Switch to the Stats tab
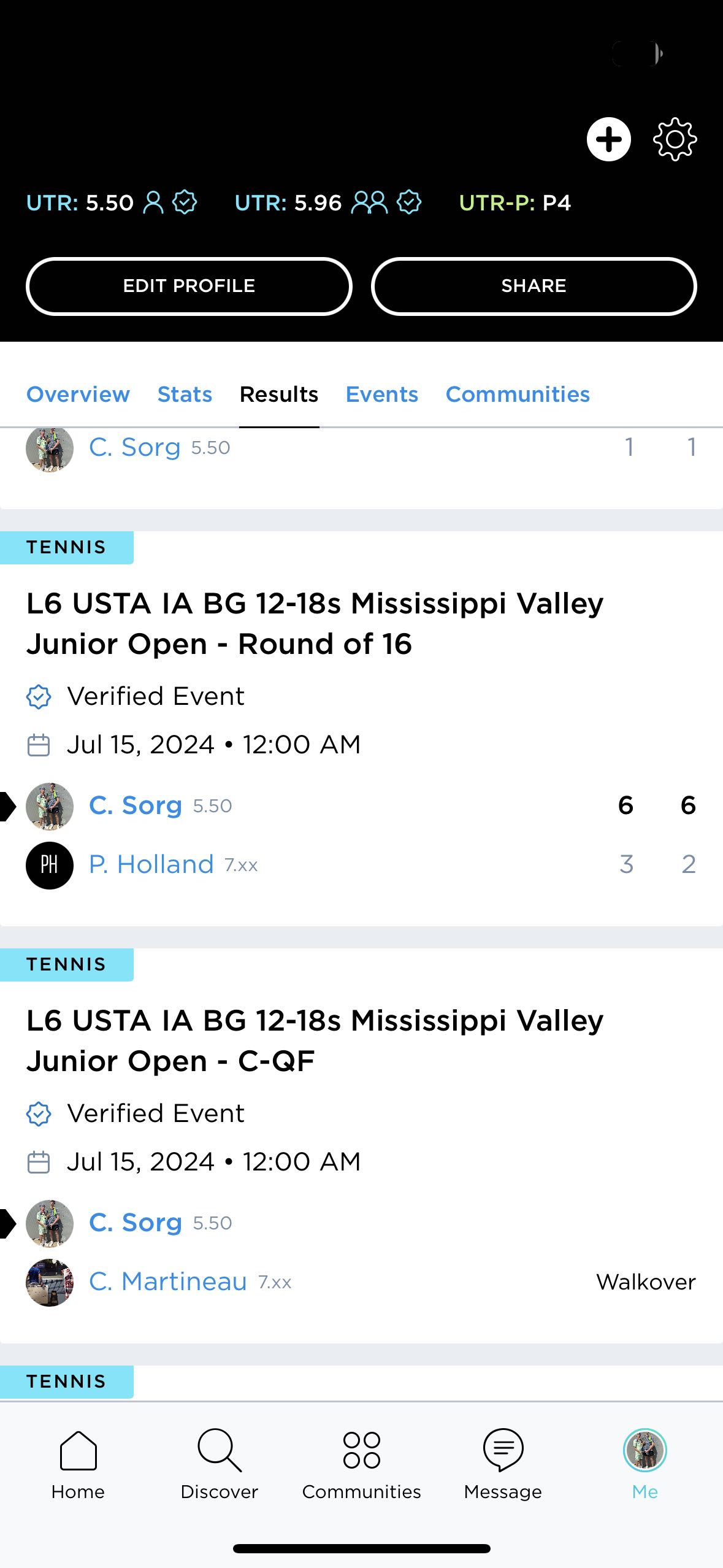723x1568 pixels. click(x=185, y=394)
